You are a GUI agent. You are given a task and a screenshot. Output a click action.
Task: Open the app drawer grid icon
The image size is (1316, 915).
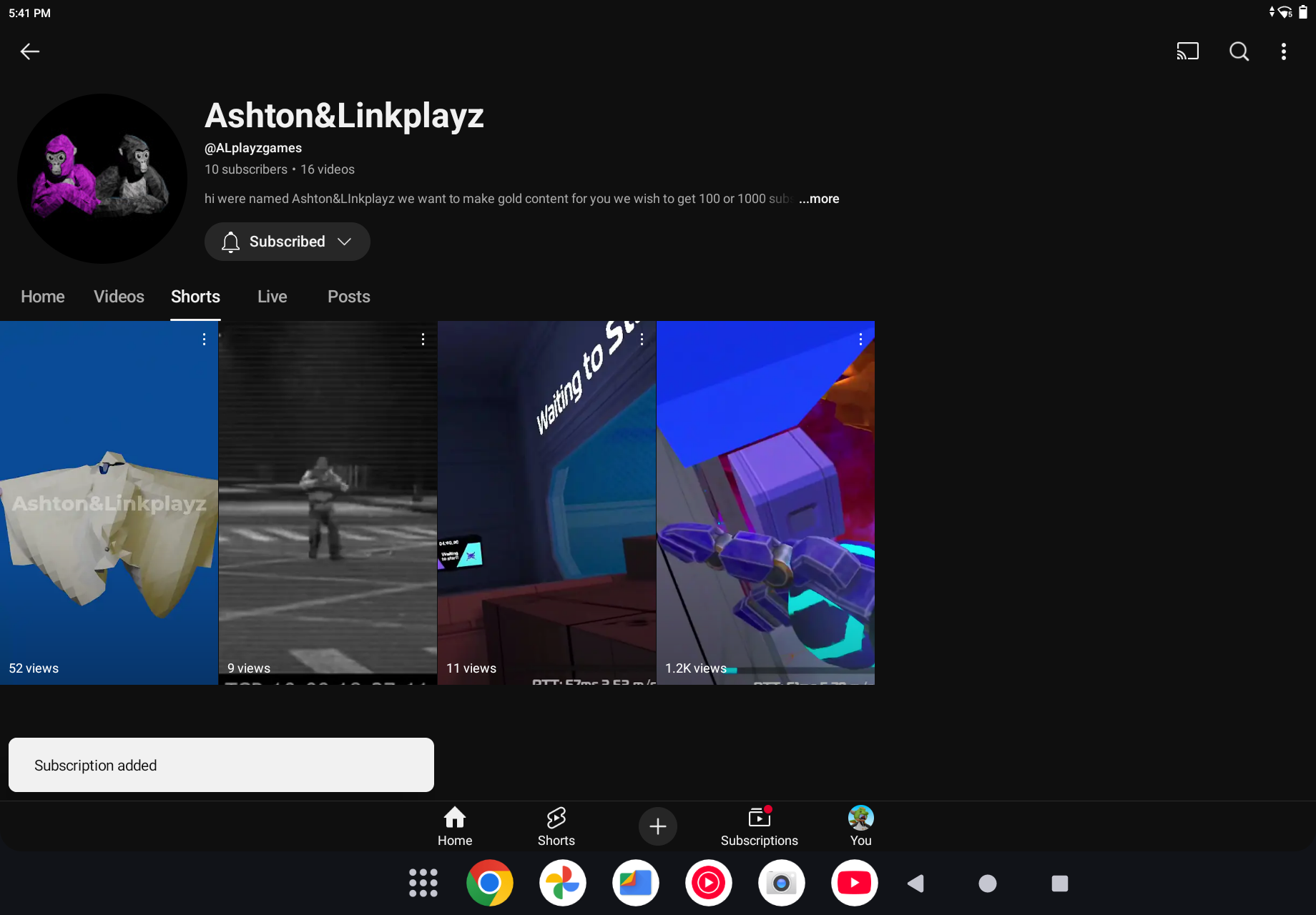423,883
